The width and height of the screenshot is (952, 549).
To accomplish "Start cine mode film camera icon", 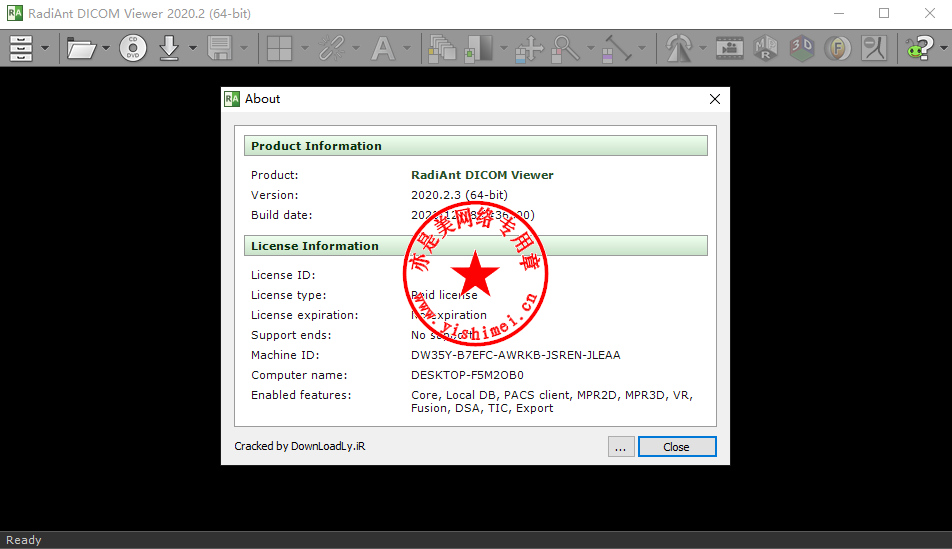I will [730, 48].
